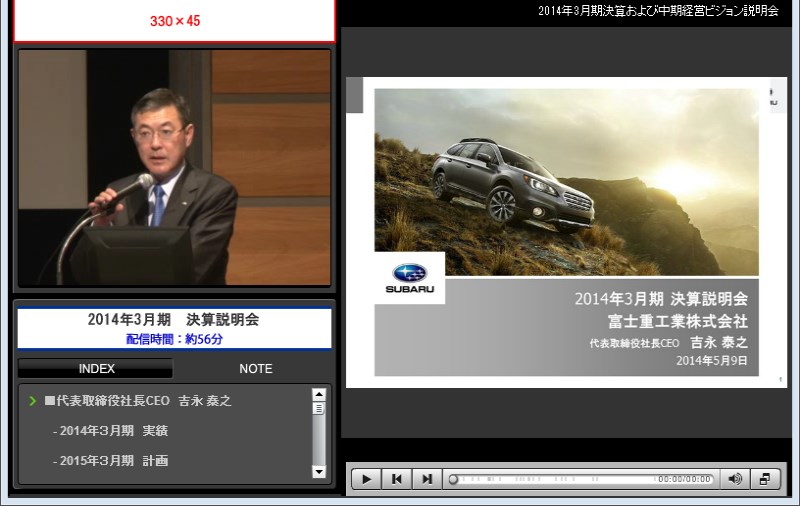The width and height of the screenshot is (800, 506).
Task: Click the 330×45 banner area
Action: (174, 20)
